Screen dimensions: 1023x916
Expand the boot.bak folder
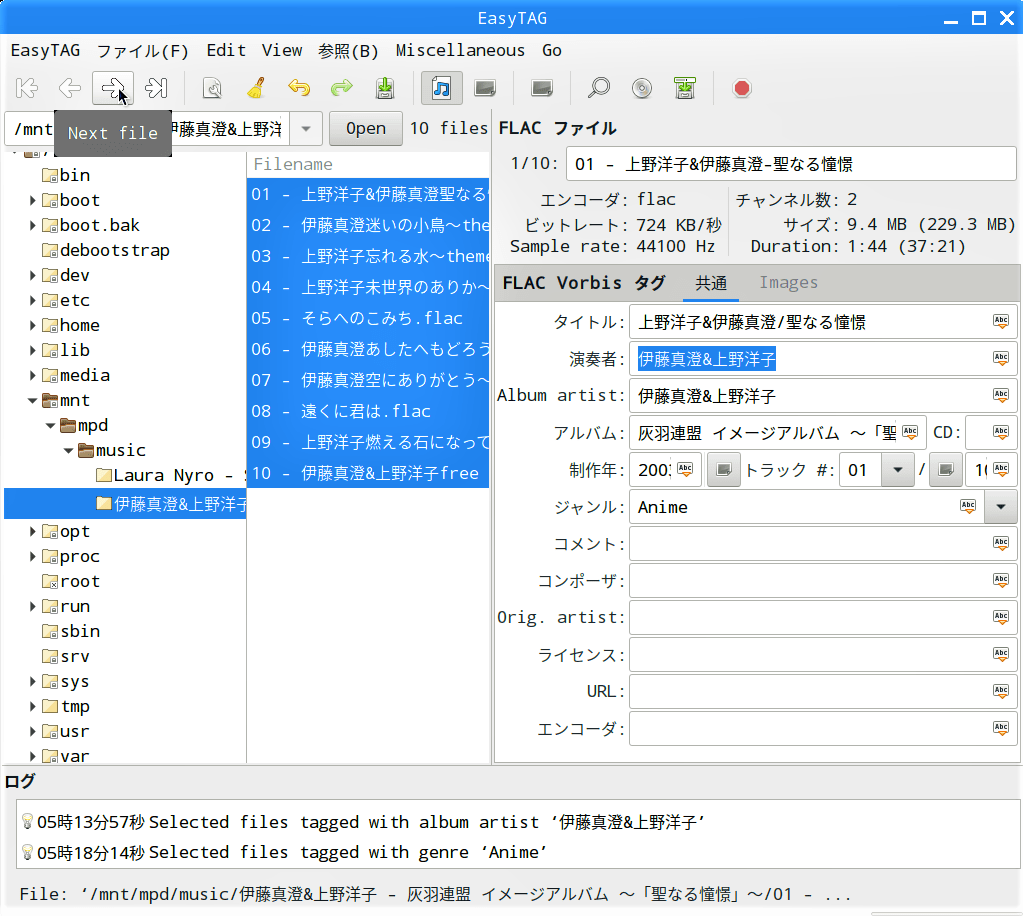32,225
